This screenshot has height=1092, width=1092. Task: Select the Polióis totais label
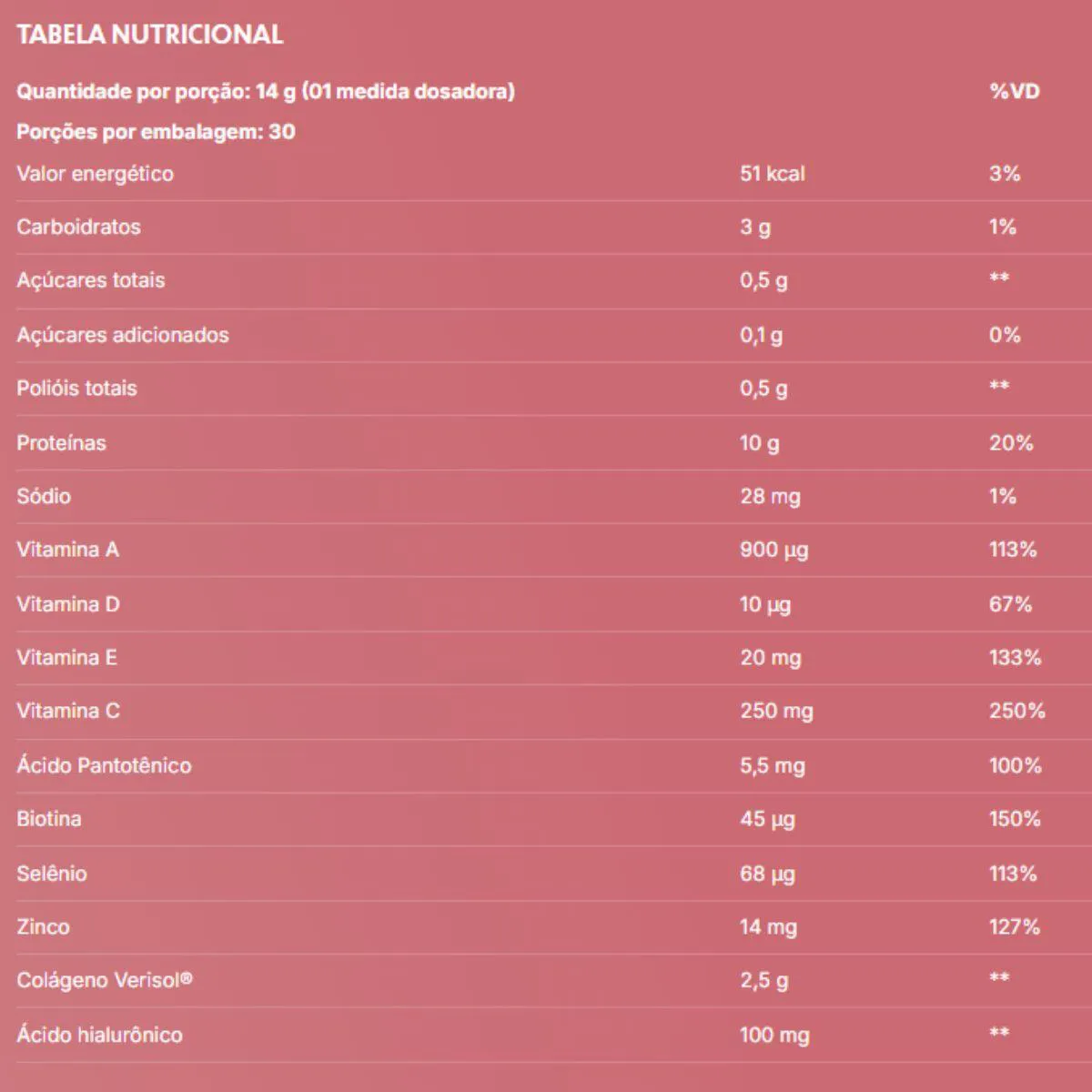76,389
